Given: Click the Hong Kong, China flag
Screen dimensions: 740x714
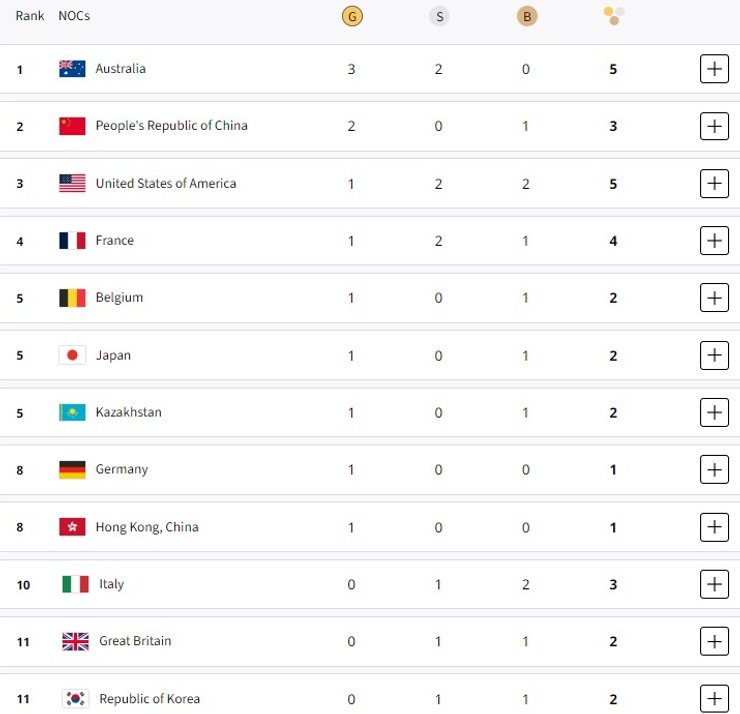Looking at the screenshot, I should pos(72,527).
